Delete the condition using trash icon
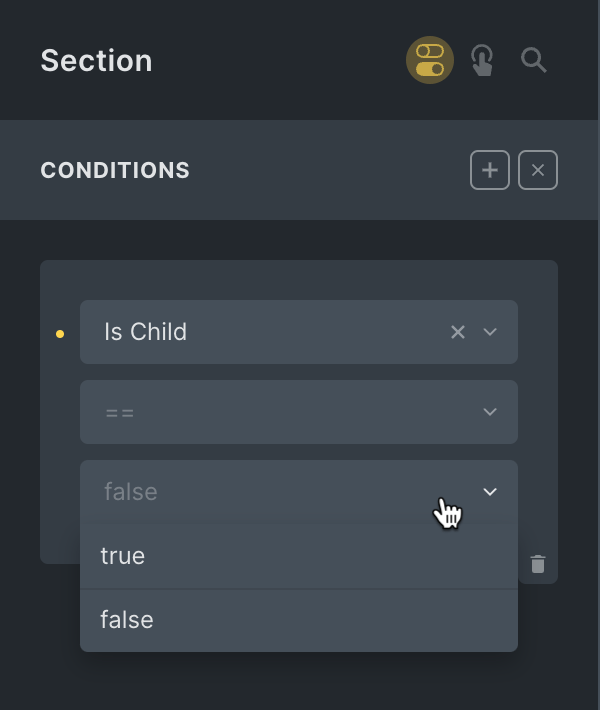The height and width of the screenshot is (710, 600). 538,564
